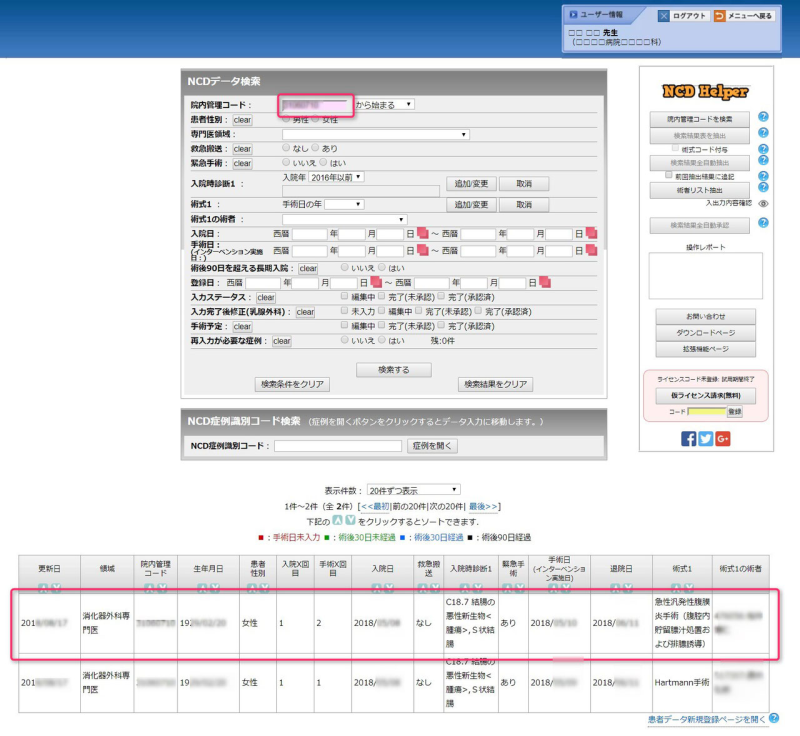
Task: Open the 術式1の術者 dropdown
Action: (x=344, y=219)
